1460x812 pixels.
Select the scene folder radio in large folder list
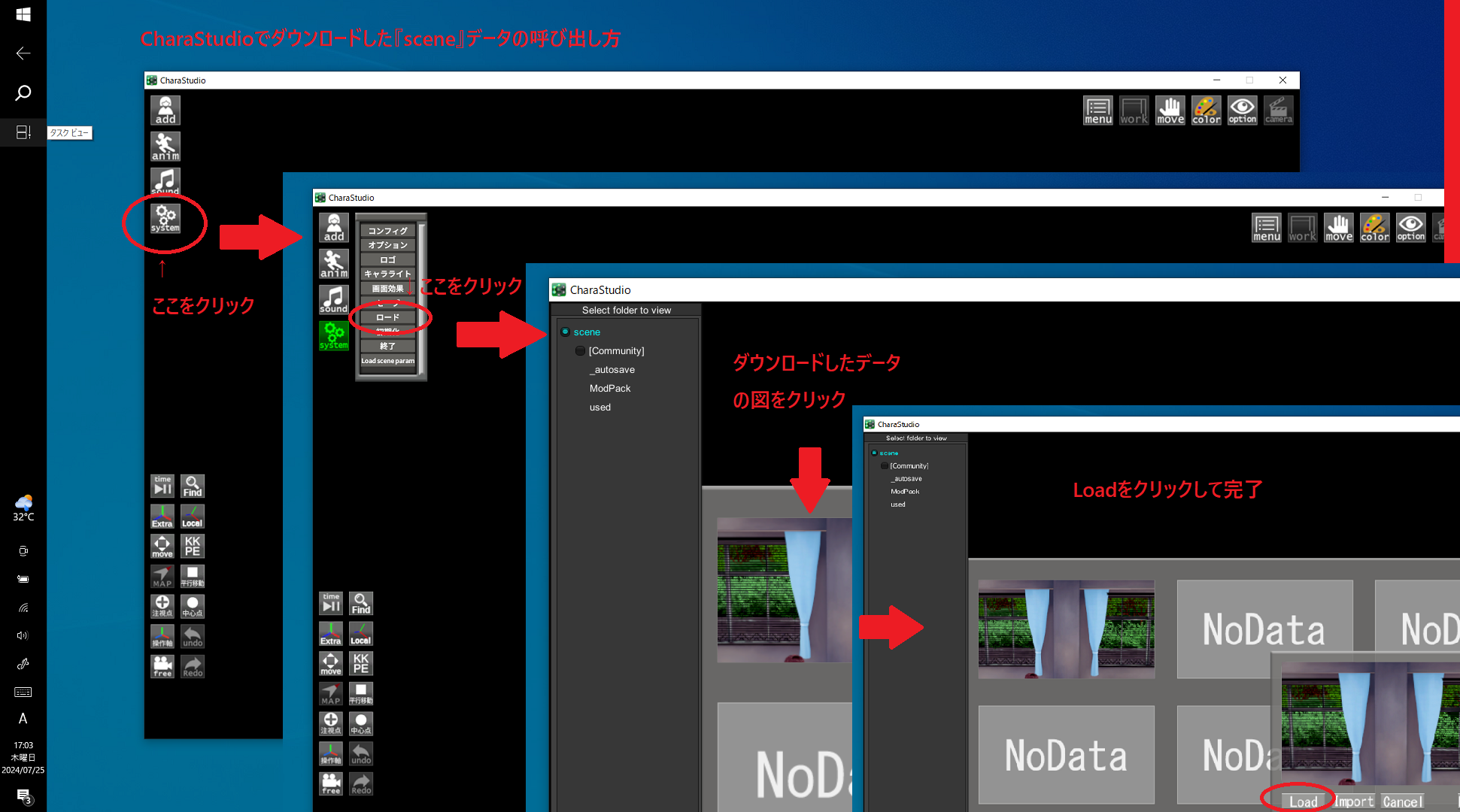[x=565, y=332]
